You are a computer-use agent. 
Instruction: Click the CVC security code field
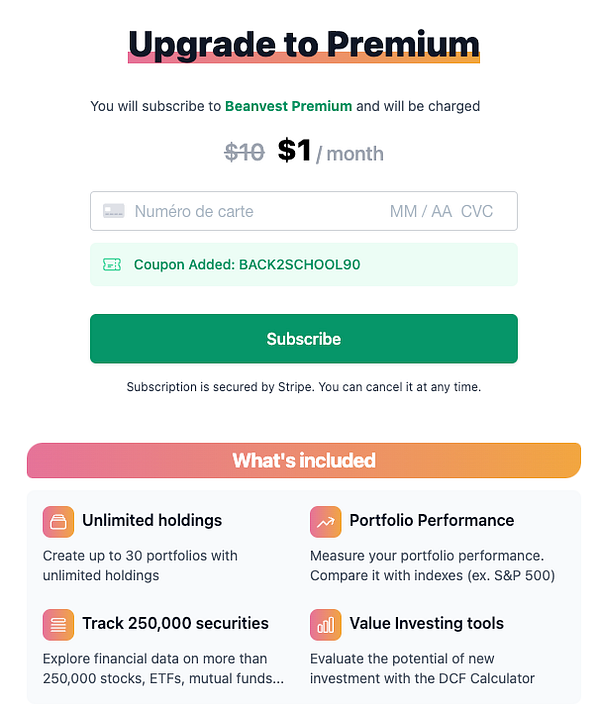(x=477, y=211)
